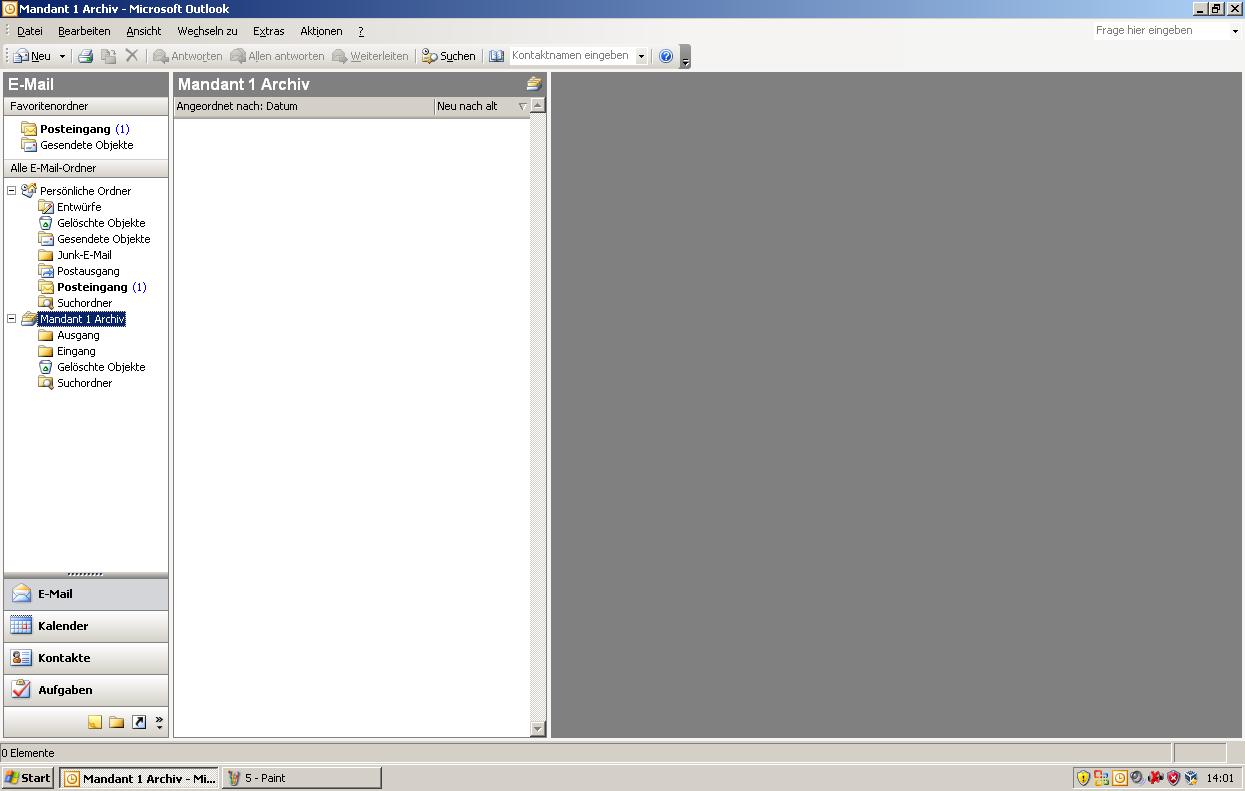1245x791 pixels.
Task: Click the Alle E-Mail-Ordner header
Action: coord(86,168)
